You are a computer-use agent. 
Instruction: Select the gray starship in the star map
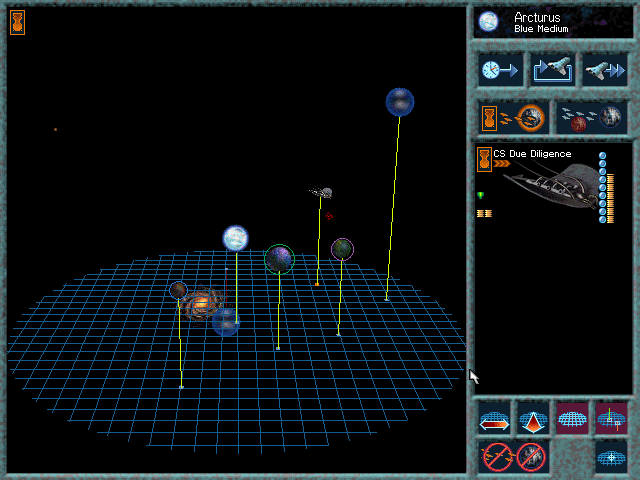(321, 192)
